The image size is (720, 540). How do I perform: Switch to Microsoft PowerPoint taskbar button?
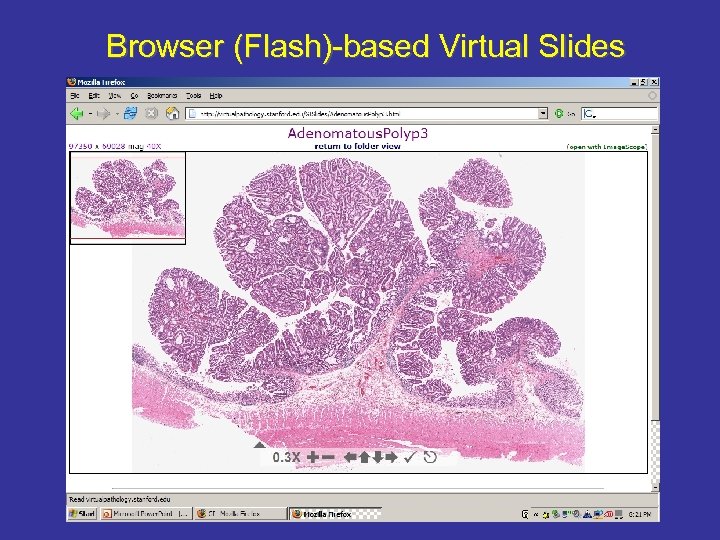pyautogui.click(x=146, y=514)
